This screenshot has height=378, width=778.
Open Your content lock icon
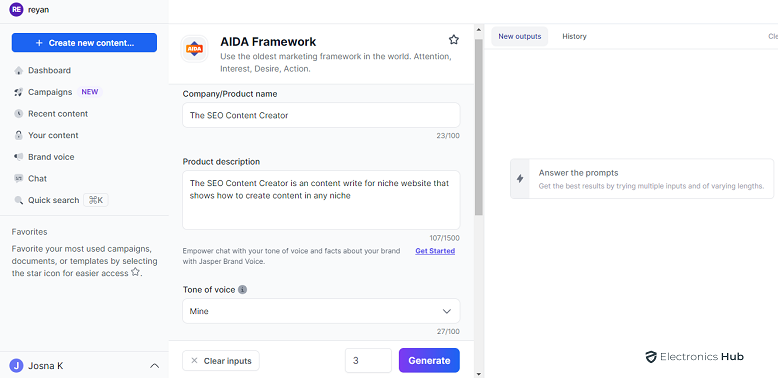(18, 135)
